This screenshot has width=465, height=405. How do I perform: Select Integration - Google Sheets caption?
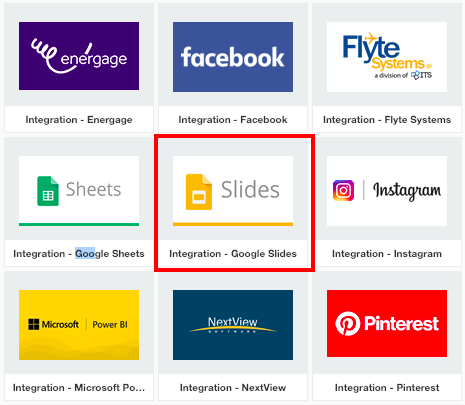tap(79, 254)
